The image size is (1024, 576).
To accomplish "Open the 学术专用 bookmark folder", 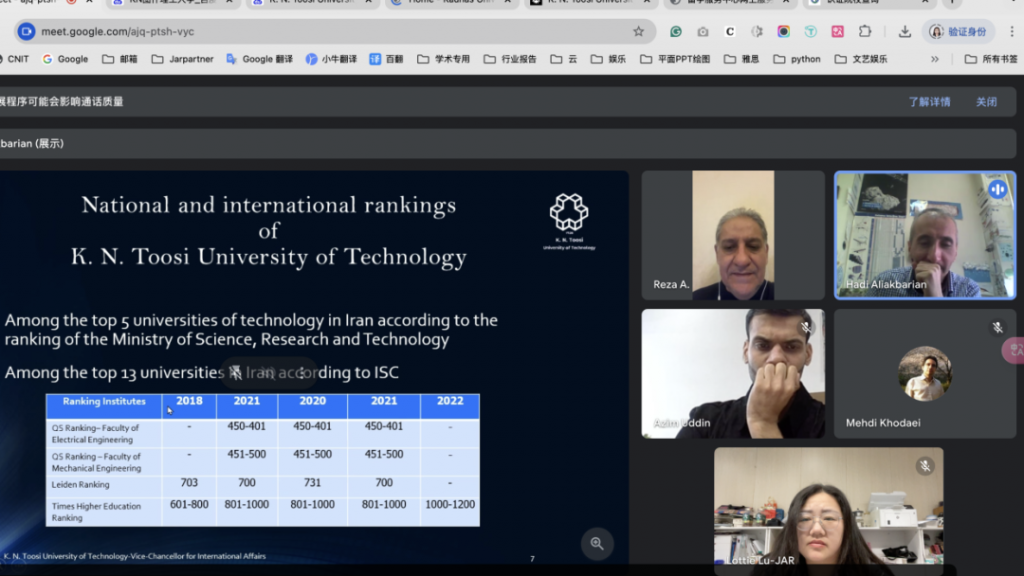I will point(443,59).
